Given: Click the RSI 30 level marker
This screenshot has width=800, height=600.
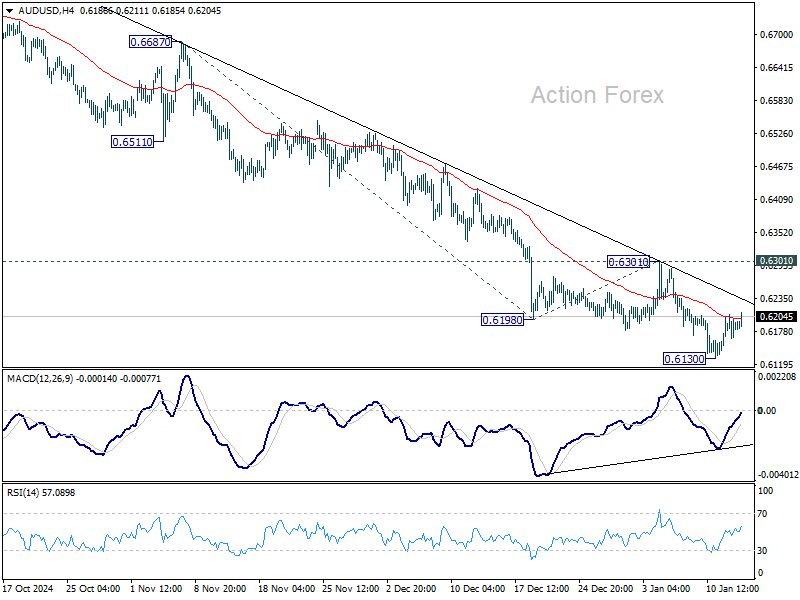Looking at the screenshot, I should tap(762, 551).
